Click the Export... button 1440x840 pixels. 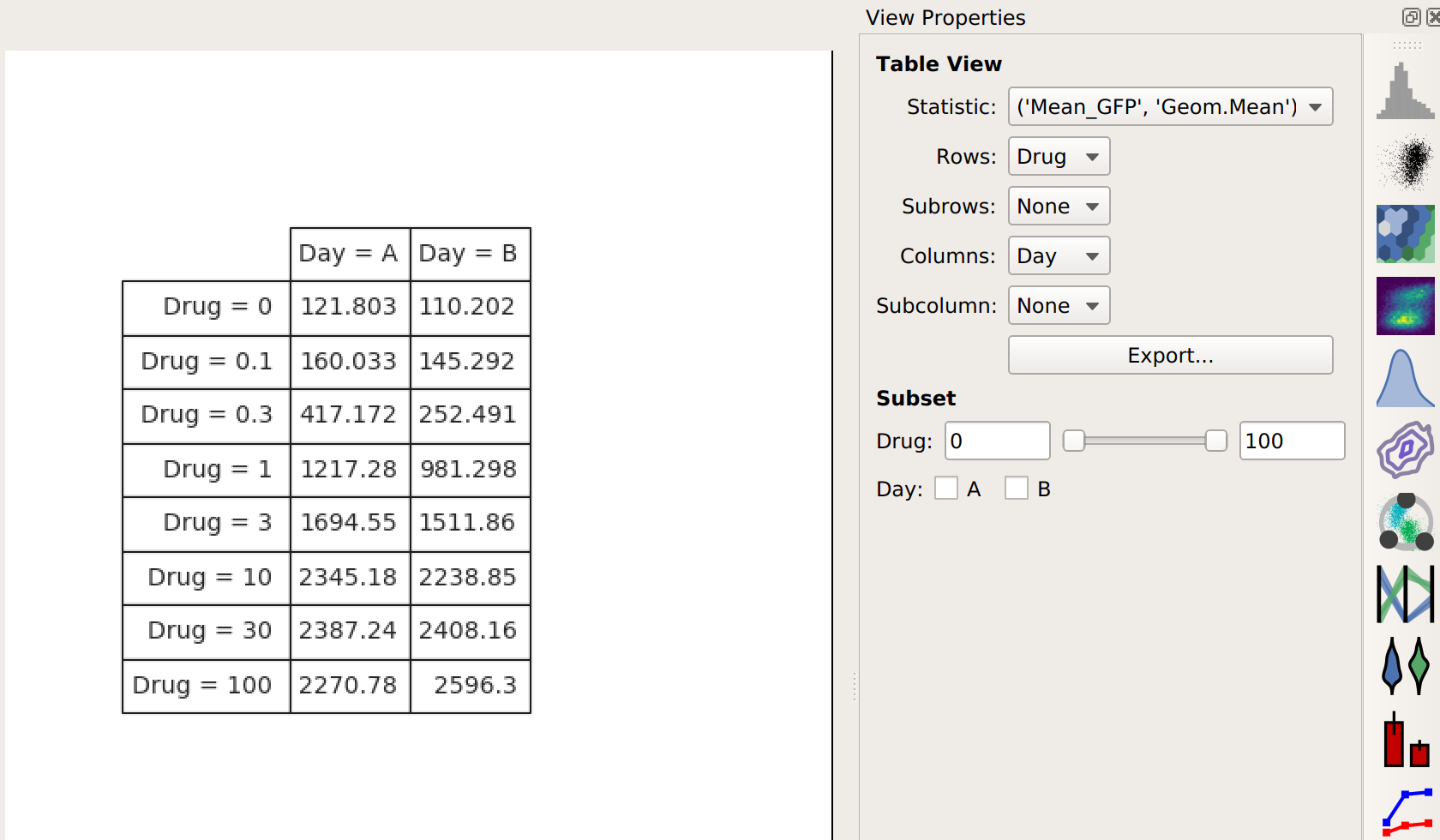(x=1170, y=355)
